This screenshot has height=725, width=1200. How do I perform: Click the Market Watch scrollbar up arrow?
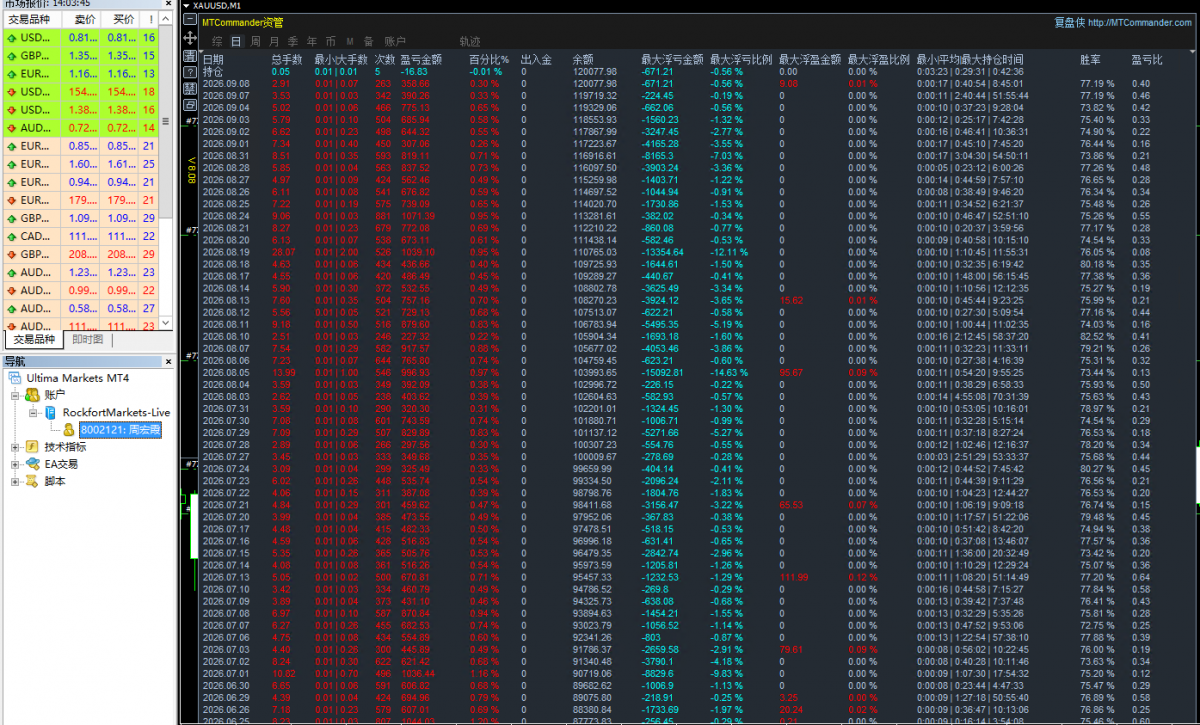(x=166, y=19)
